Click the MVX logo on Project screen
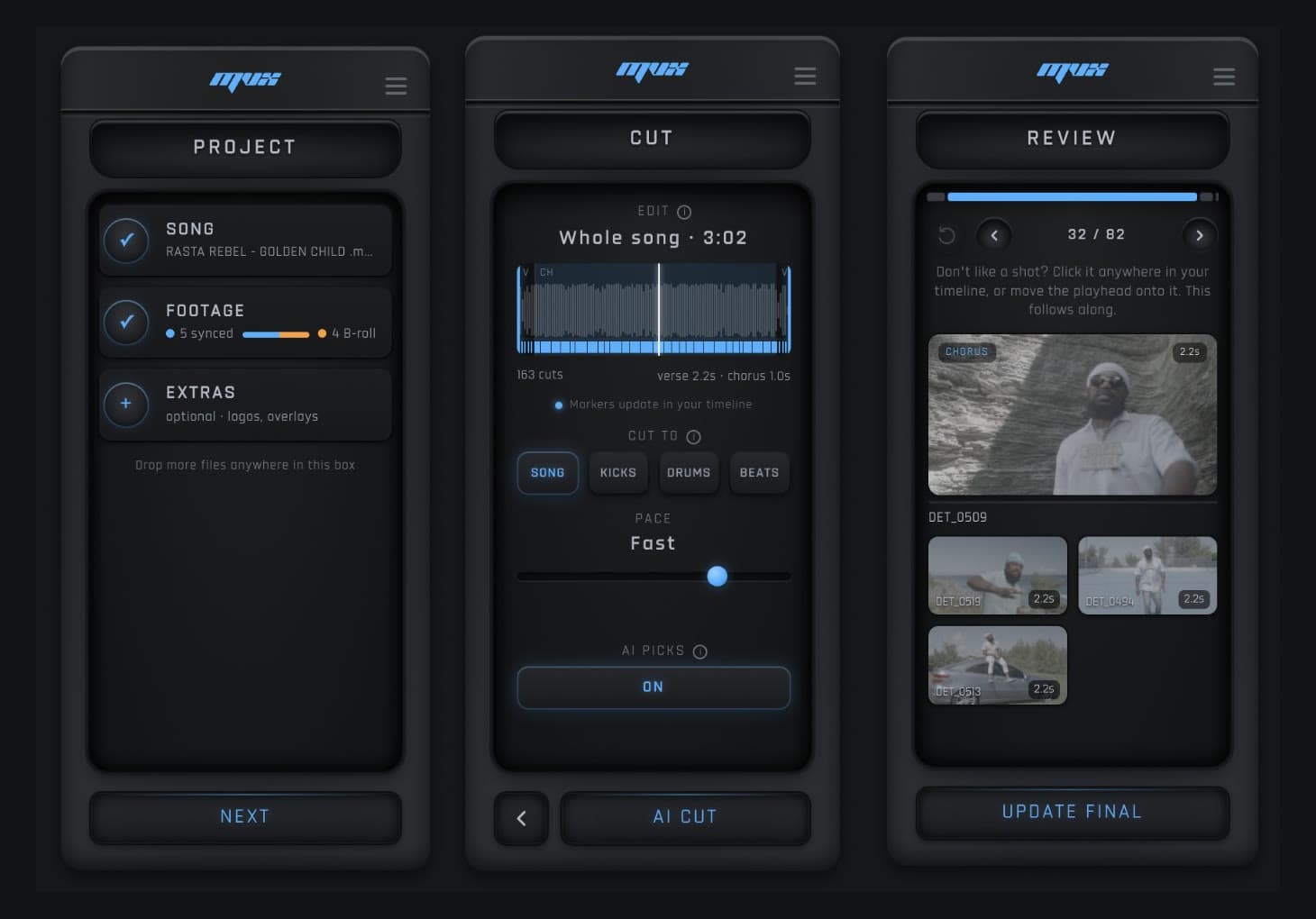 pyautogui.click(x=245, y=80)
